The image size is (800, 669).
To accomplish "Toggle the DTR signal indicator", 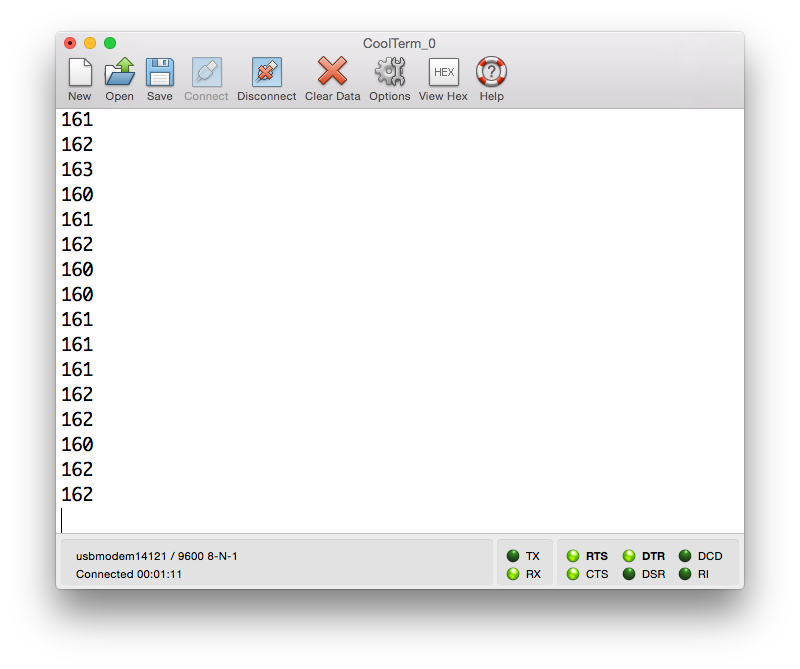I will [629, 556].
